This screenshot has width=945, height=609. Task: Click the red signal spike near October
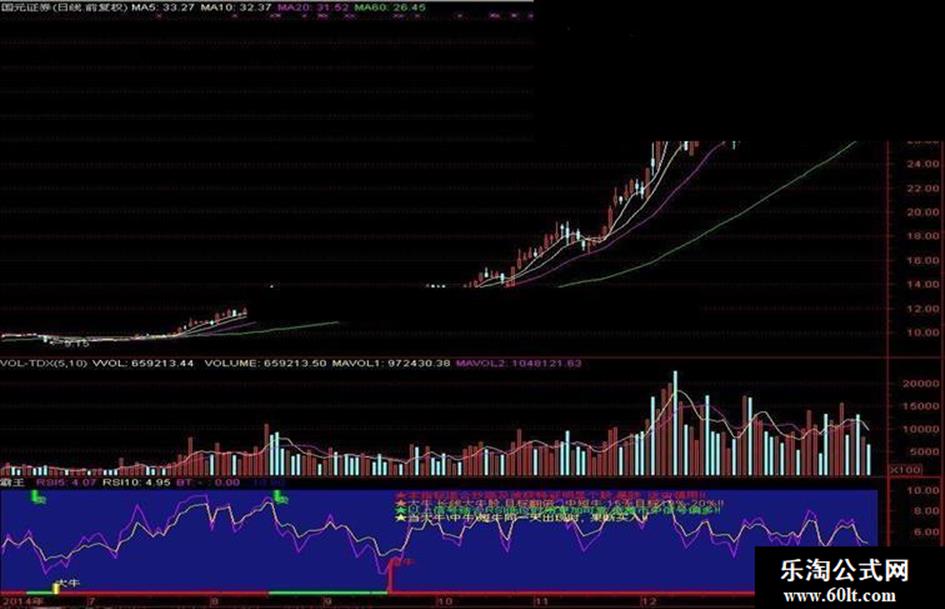tap(390, 575)
